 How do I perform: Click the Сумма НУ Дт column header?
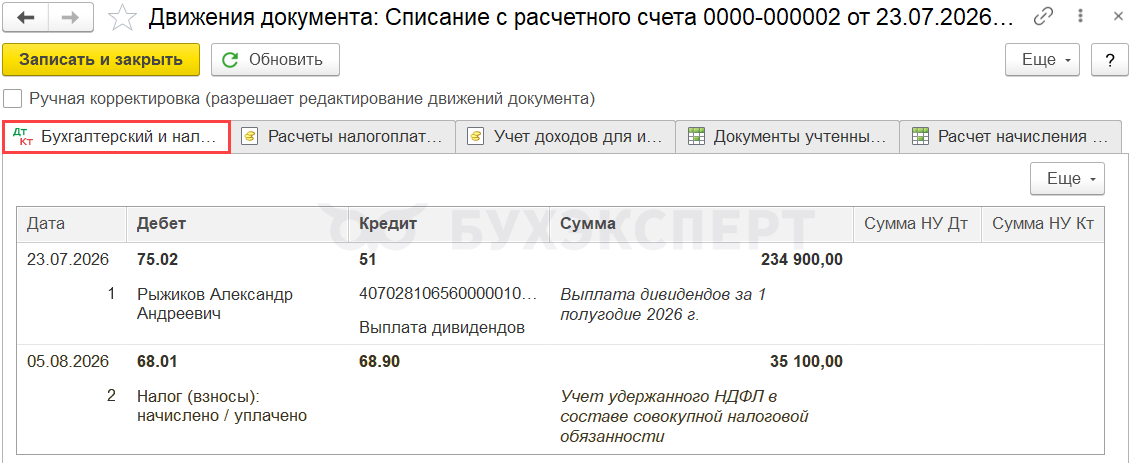click(x=918, y=224)
